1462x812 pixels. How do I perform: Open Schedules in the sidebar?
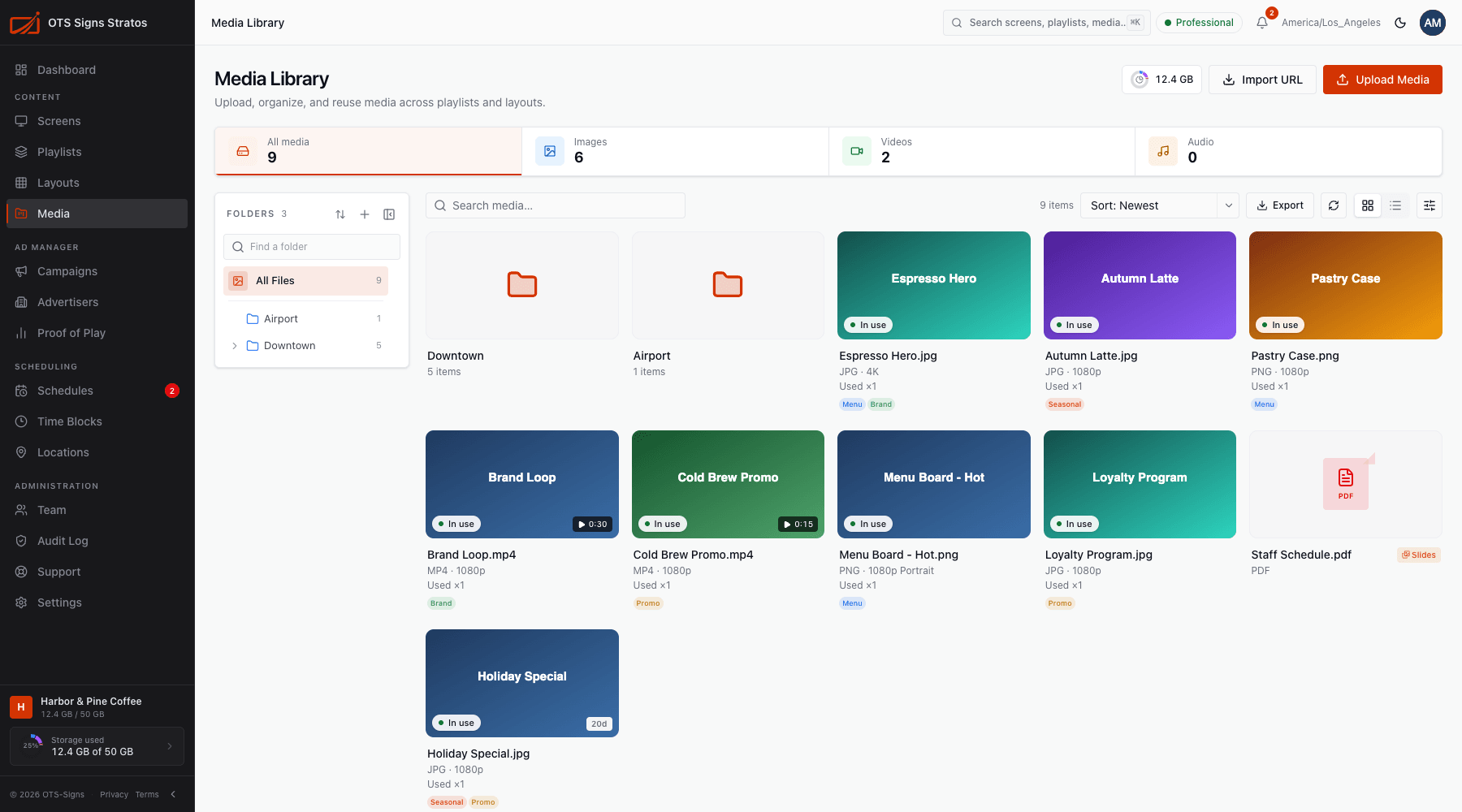pyautogui.click(x=97, y=391)
